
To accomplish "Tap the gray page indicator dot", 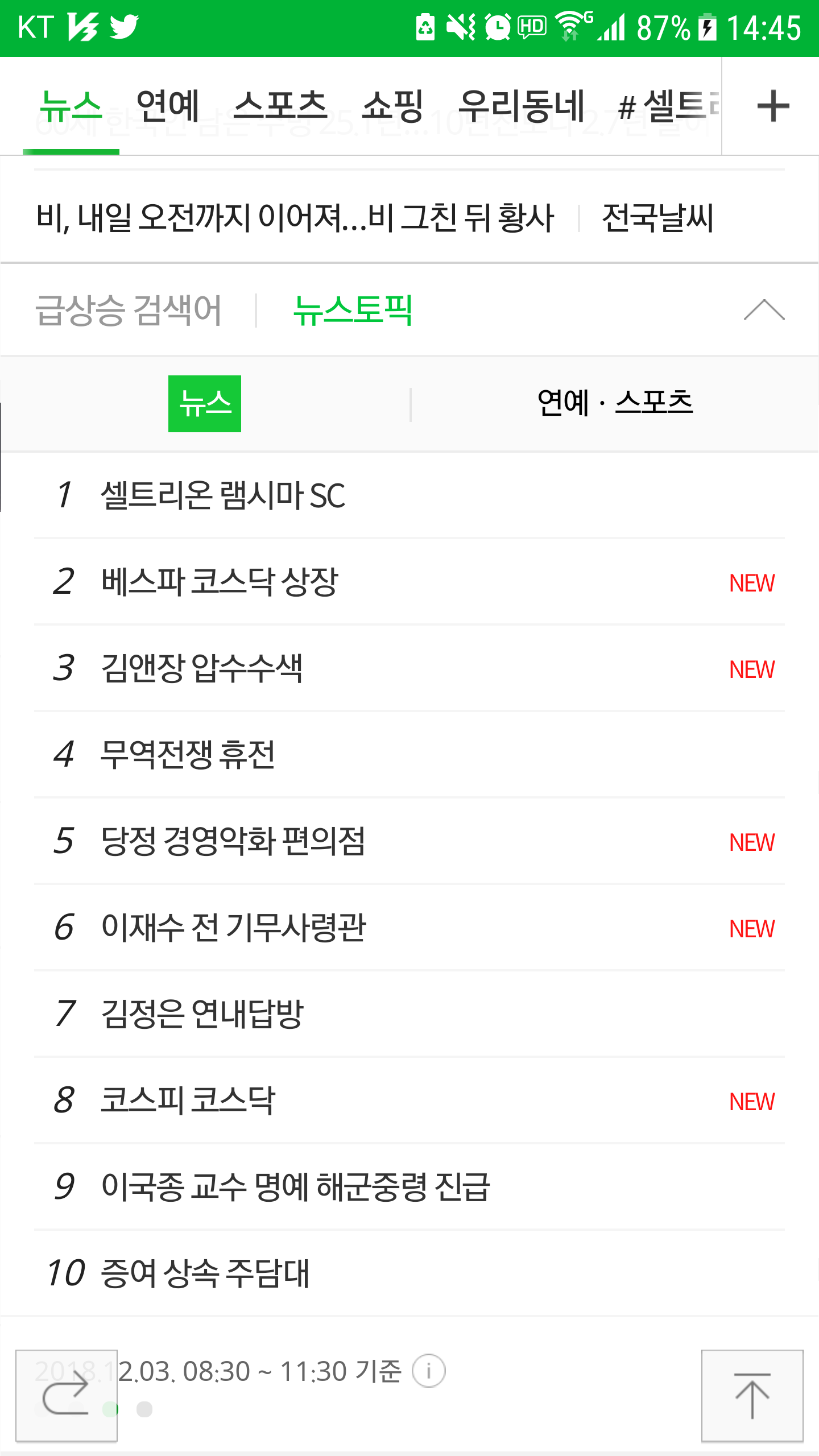I will 144,1409.
